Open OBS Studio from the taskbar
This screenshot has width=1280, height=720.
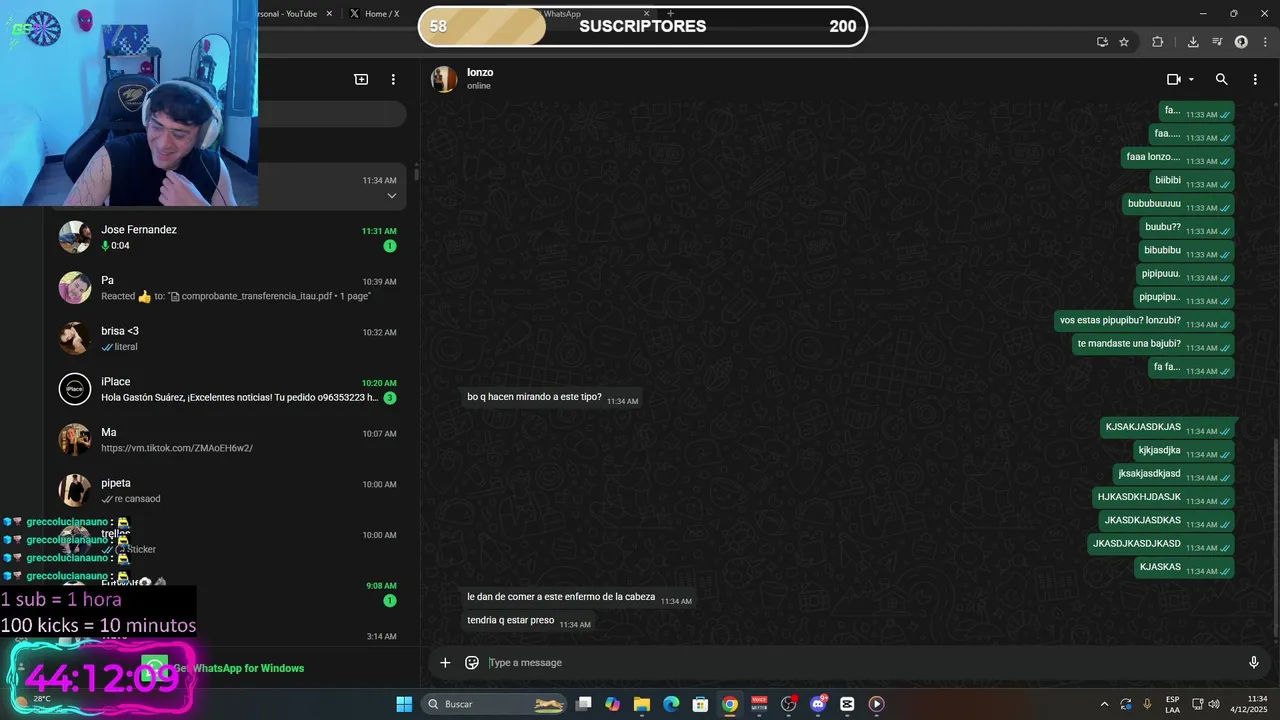click(789, 704)
